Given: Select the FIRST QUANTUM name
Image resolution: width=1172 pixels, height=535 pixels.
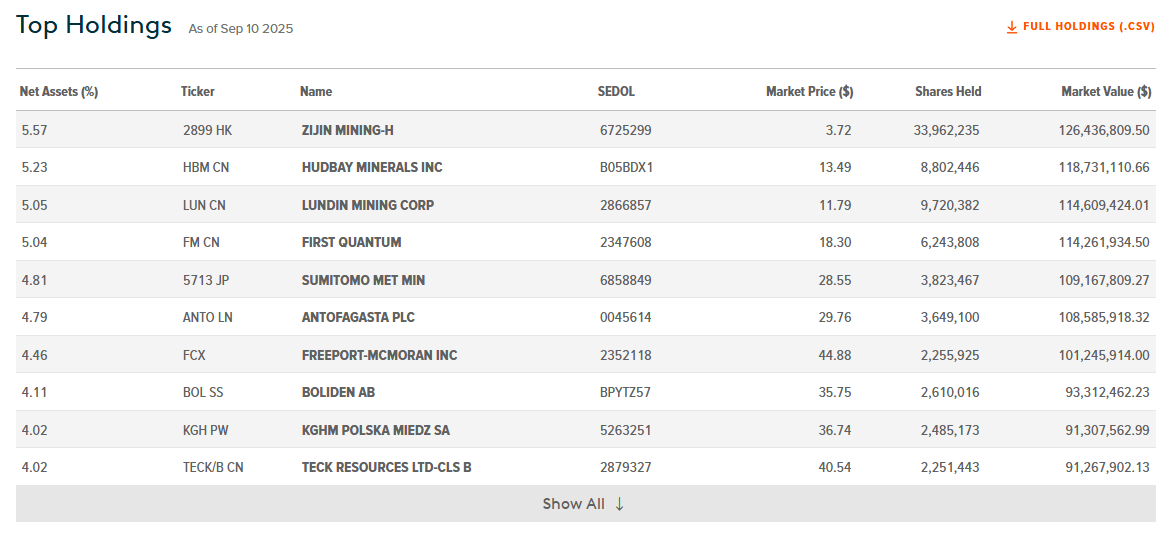Looking at the screenshot, I should [x=351, y=242].
